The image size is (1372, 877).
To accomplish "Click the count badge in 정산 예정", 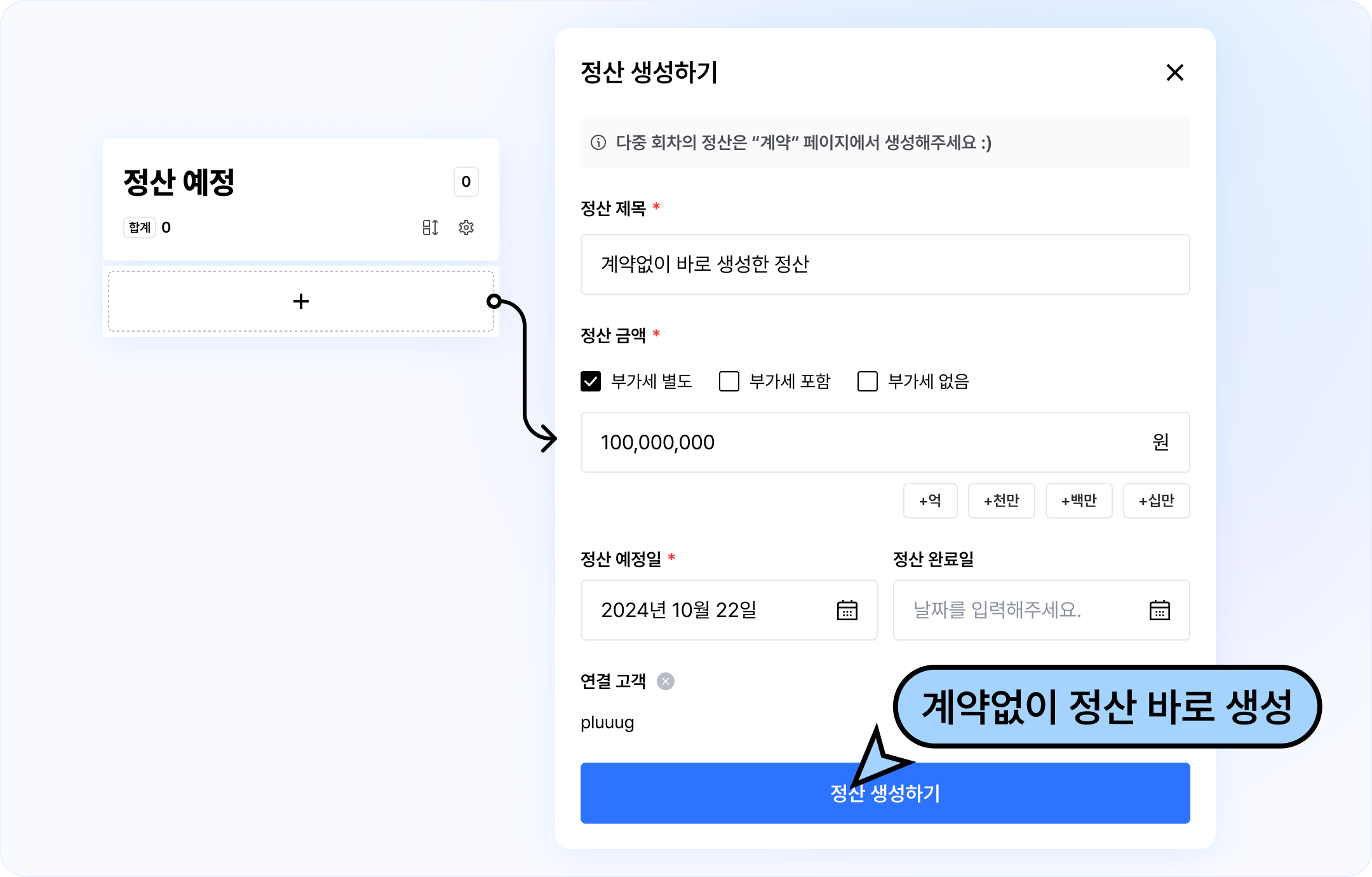I will coord(466,182).
